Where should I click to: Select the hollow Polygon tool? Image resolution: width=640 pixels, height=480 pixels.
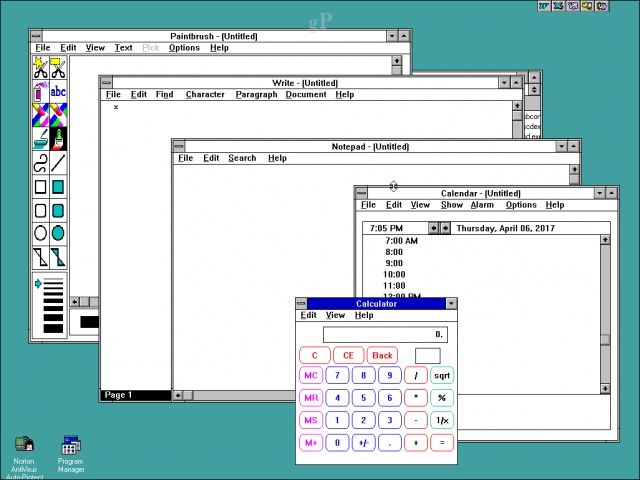(41, 257)
